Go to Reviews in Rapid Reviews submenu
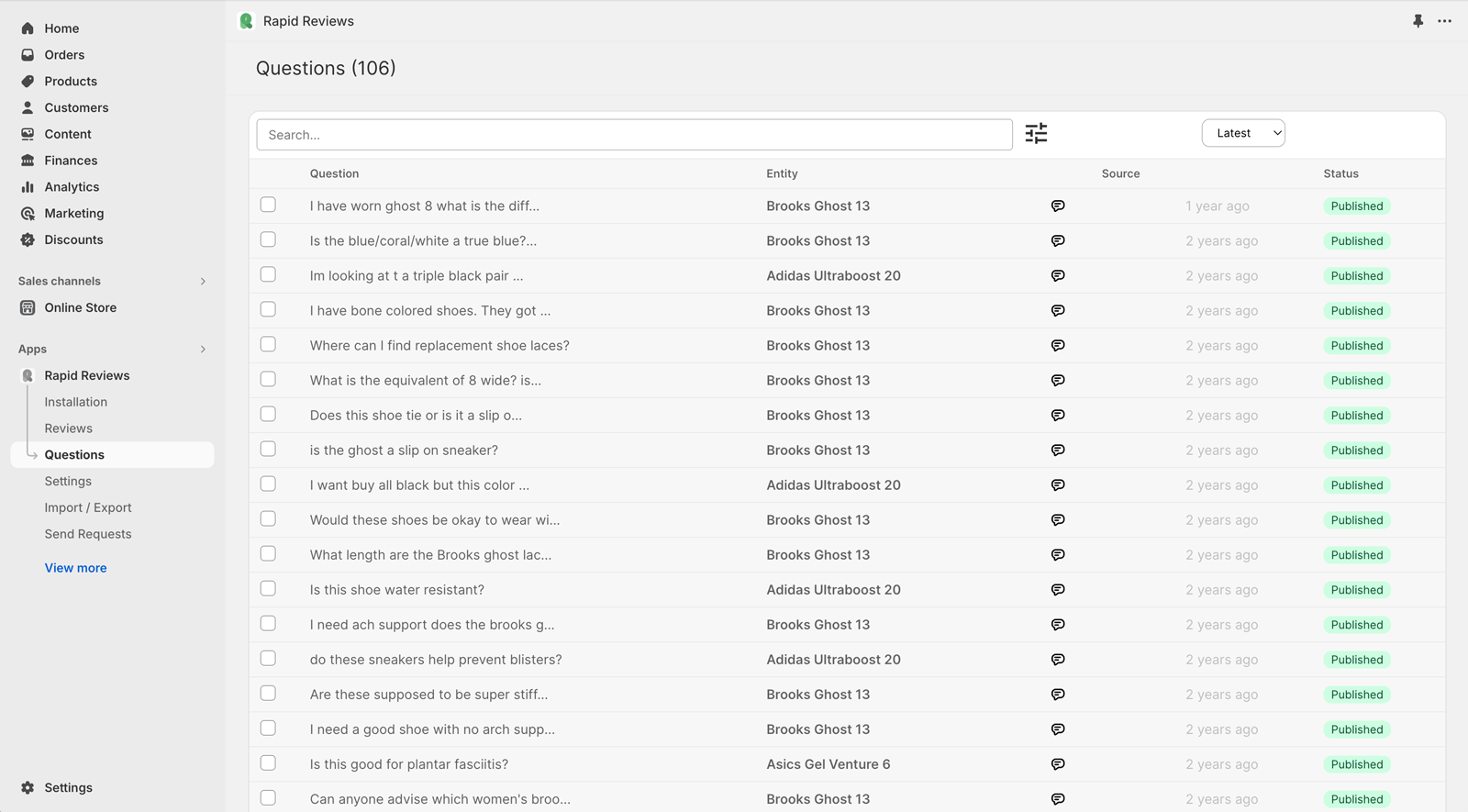 pos(69,428)
